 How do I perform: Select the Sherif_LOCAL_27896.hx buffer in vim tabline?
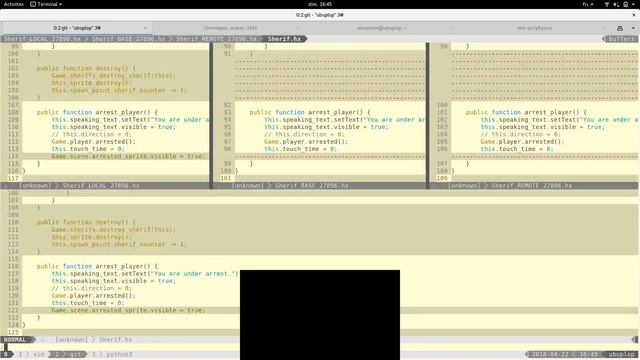coord(42,39)
